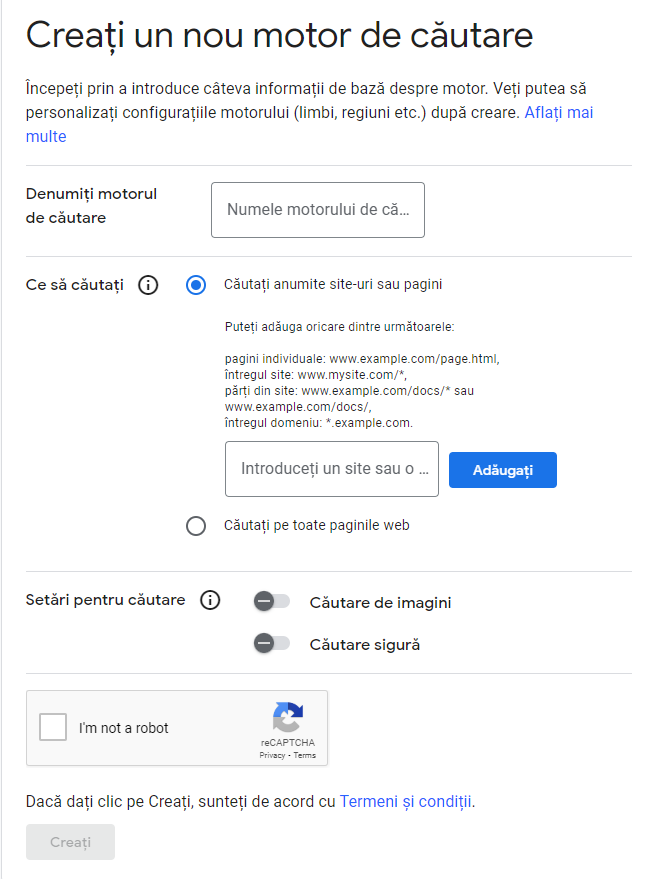Click the reCAPTCHA "Privacy" link
Screen dimensions: 653x879
(272, 756)
